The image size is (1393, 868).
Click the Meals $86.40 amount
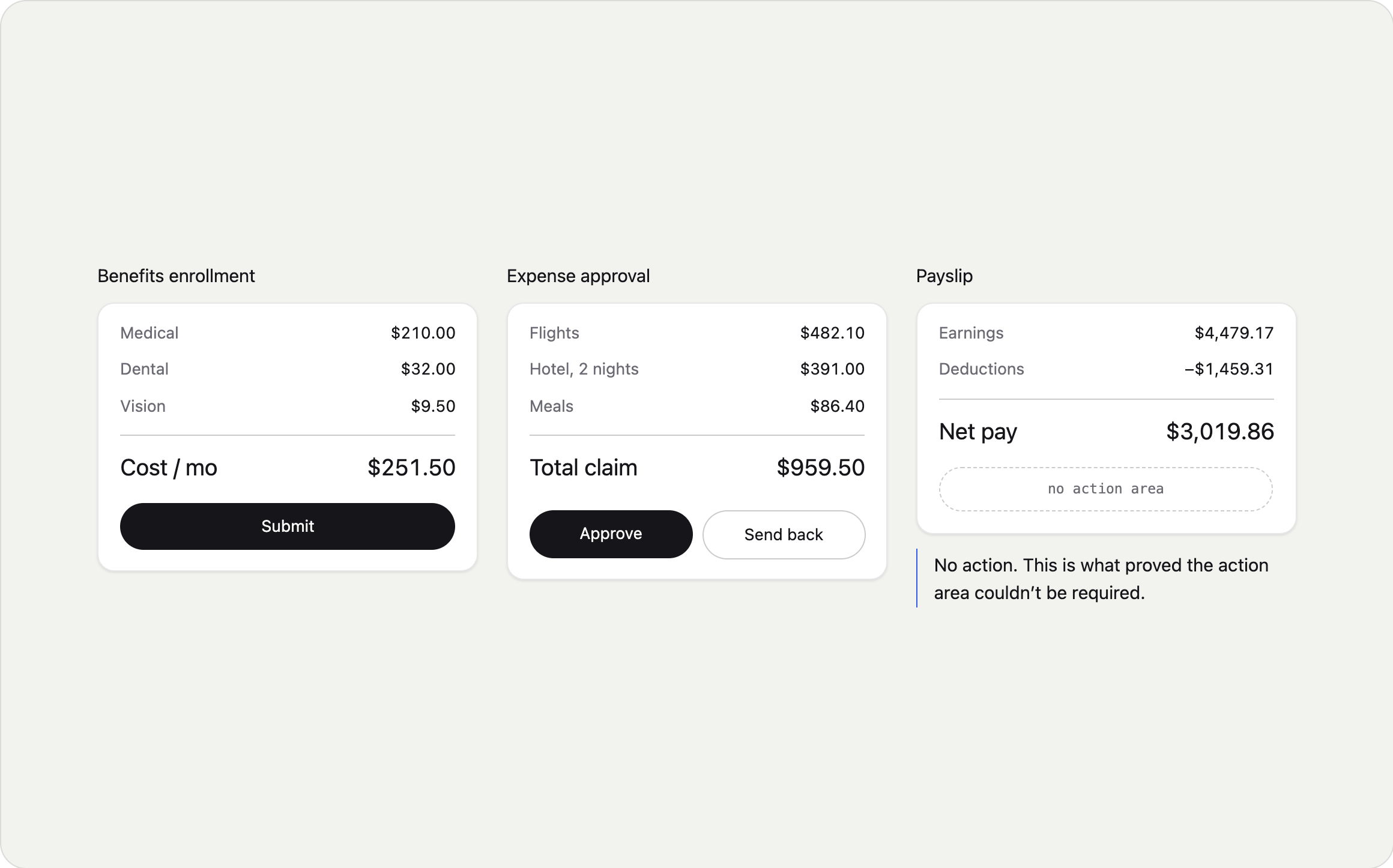(838, 406)
